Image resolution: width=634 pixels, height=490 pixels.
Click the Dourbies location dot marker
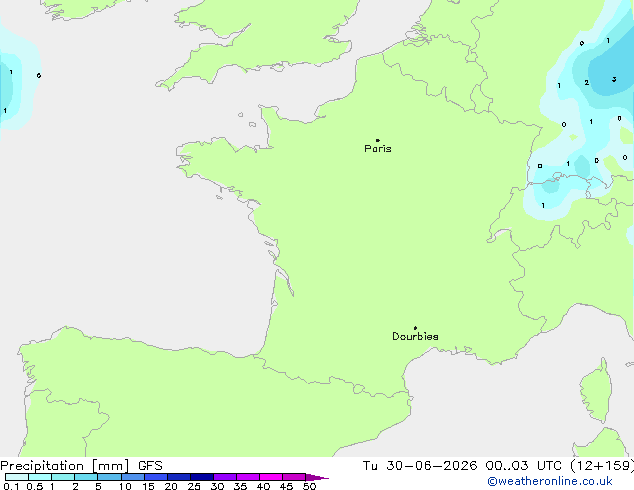415,328
